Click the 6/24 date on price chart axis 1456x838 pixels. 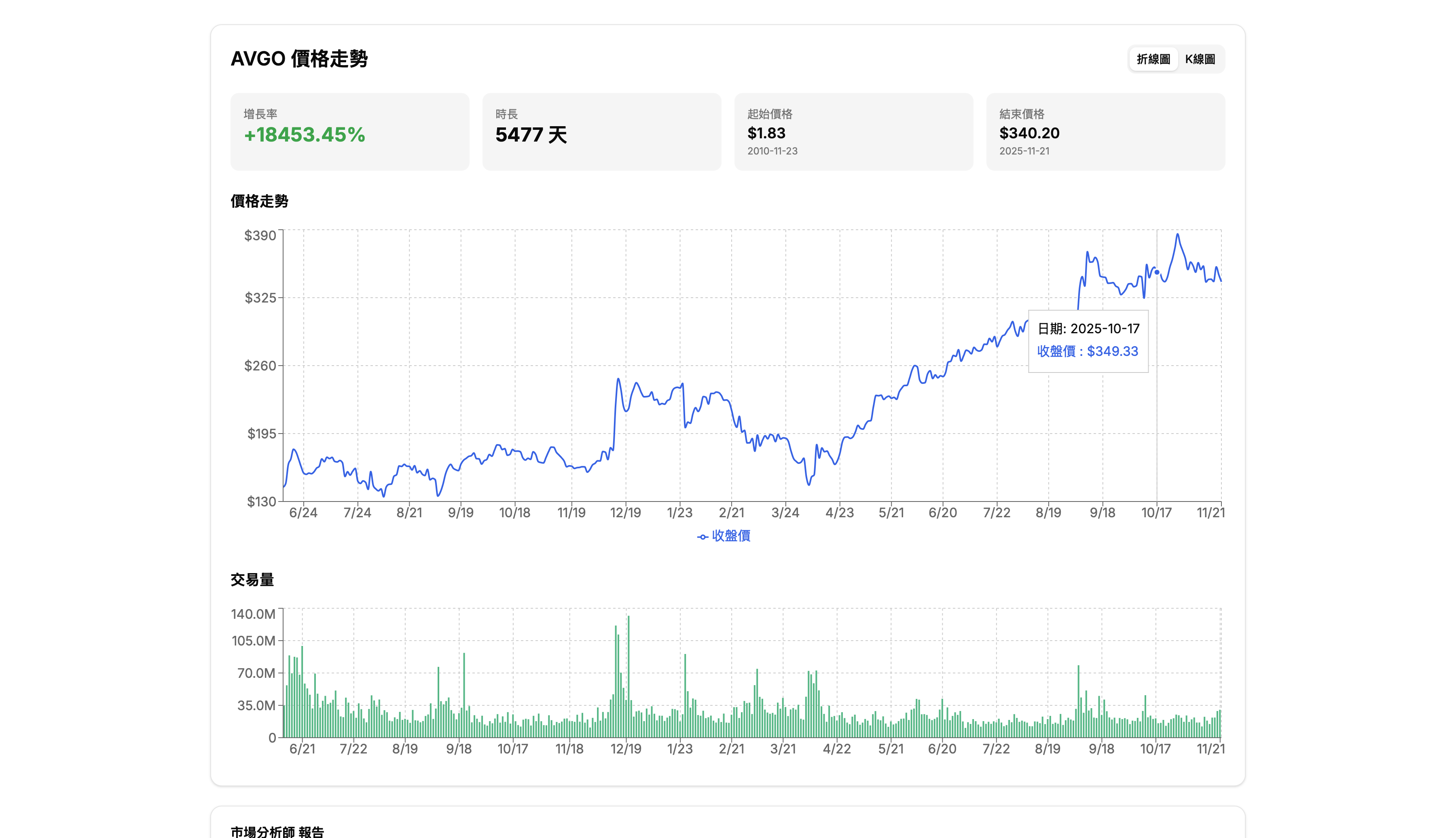pos(303,513)
